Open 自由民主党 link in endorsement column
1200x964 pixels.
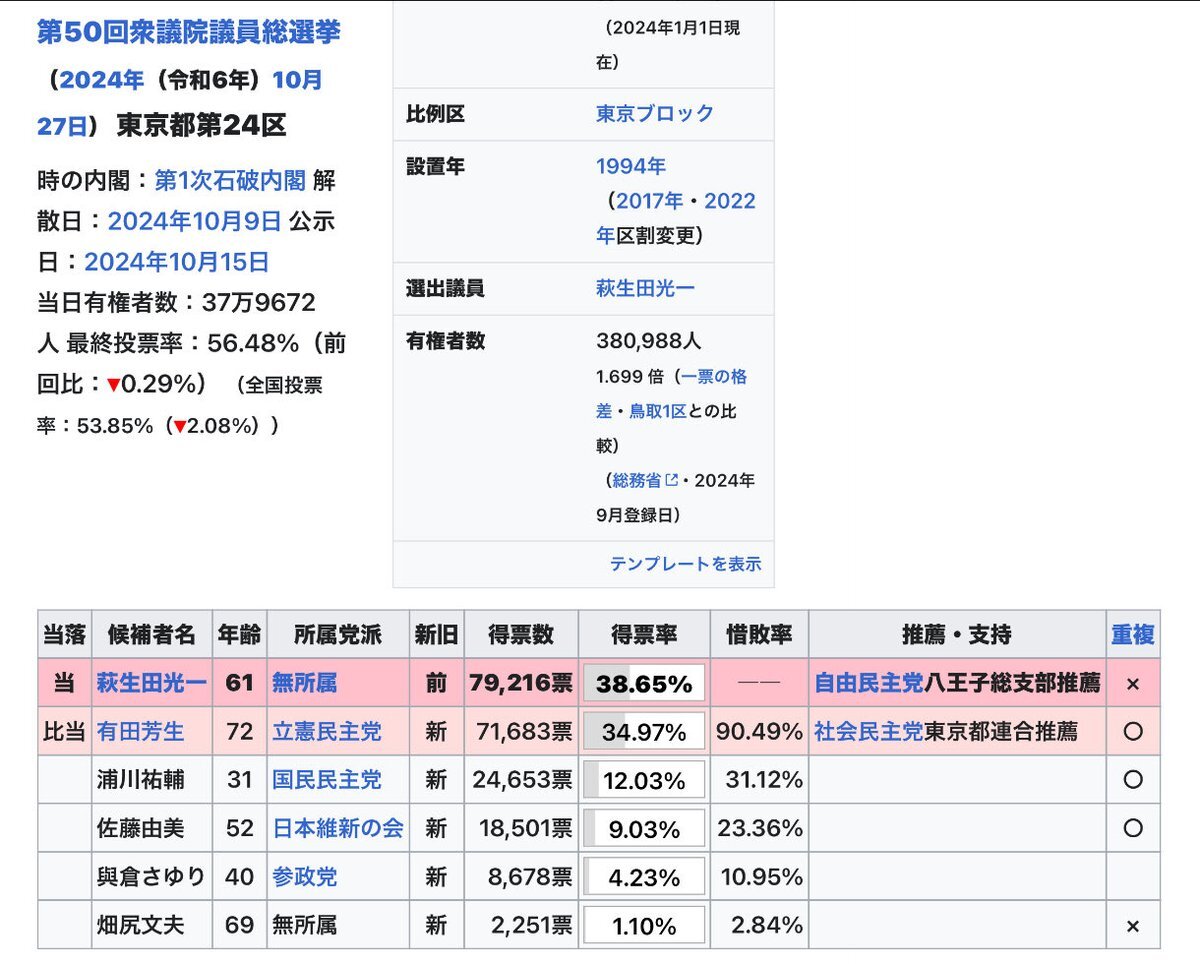tap(869, 684)
